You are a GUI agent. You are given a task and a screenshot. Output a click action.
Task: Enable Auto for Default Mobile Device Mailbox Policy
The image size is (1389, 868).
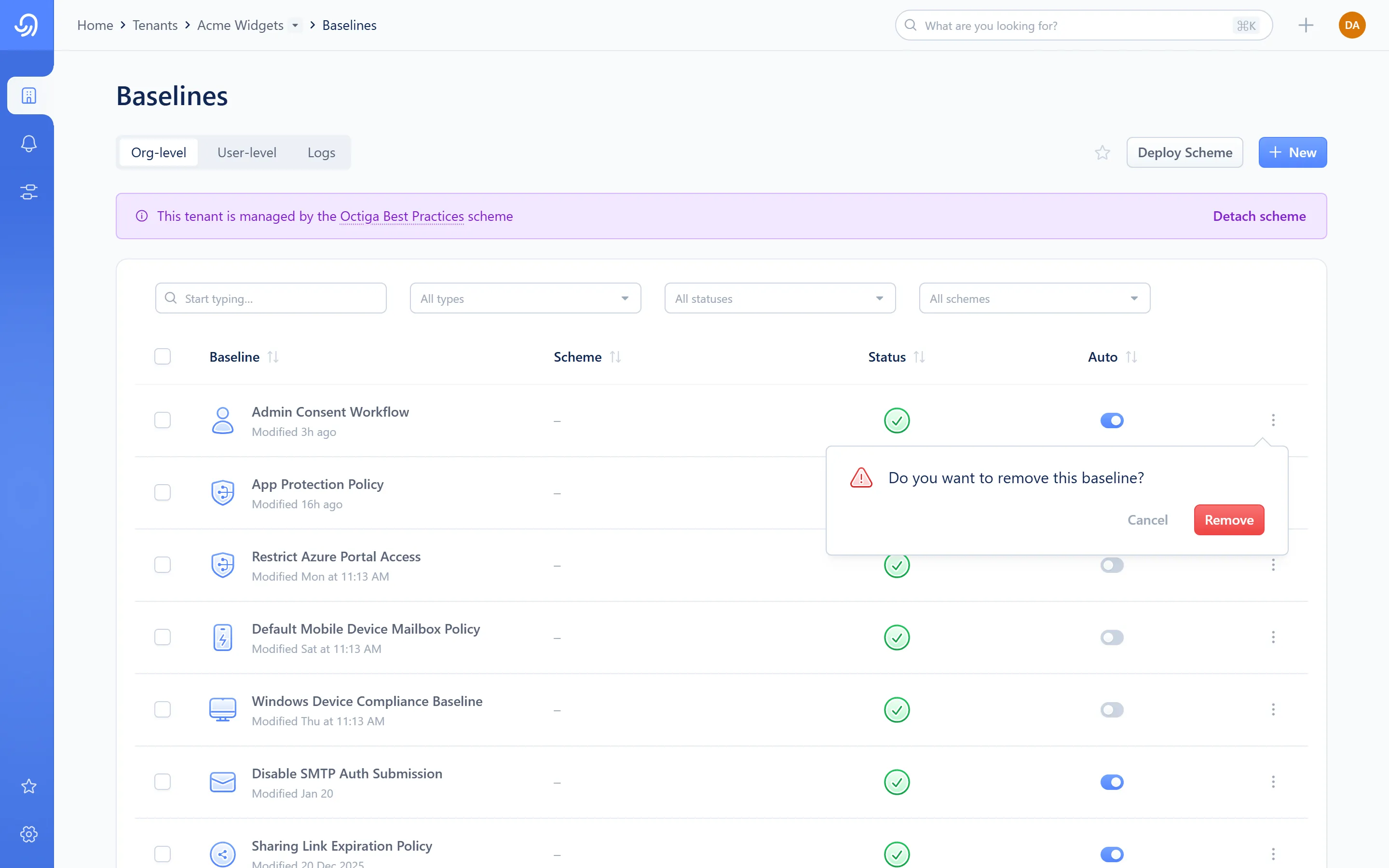(1112, 637)
